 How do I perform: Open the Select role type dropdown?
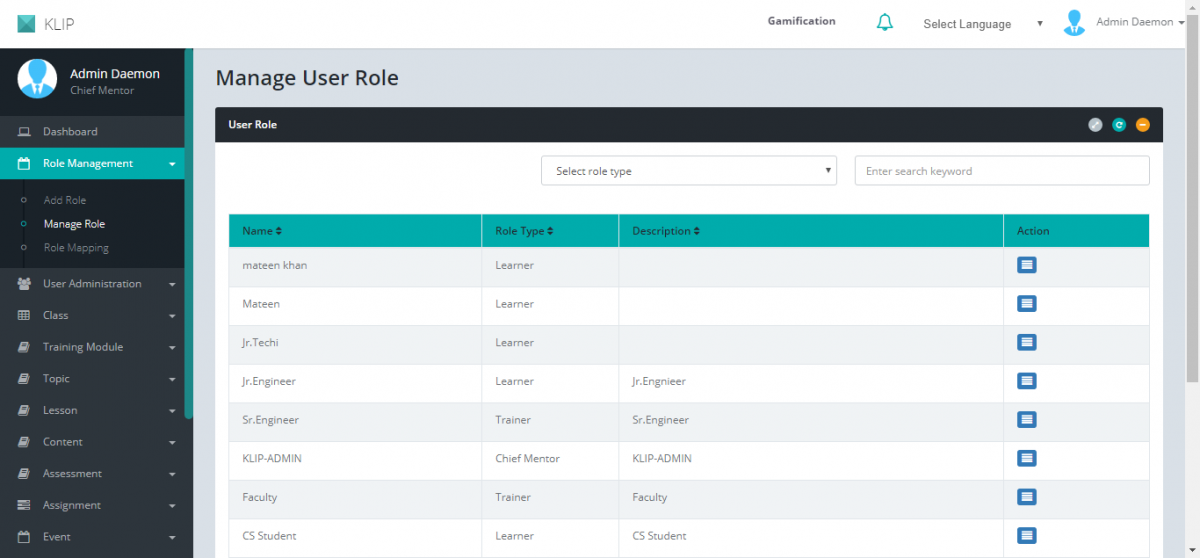(689, 171)
